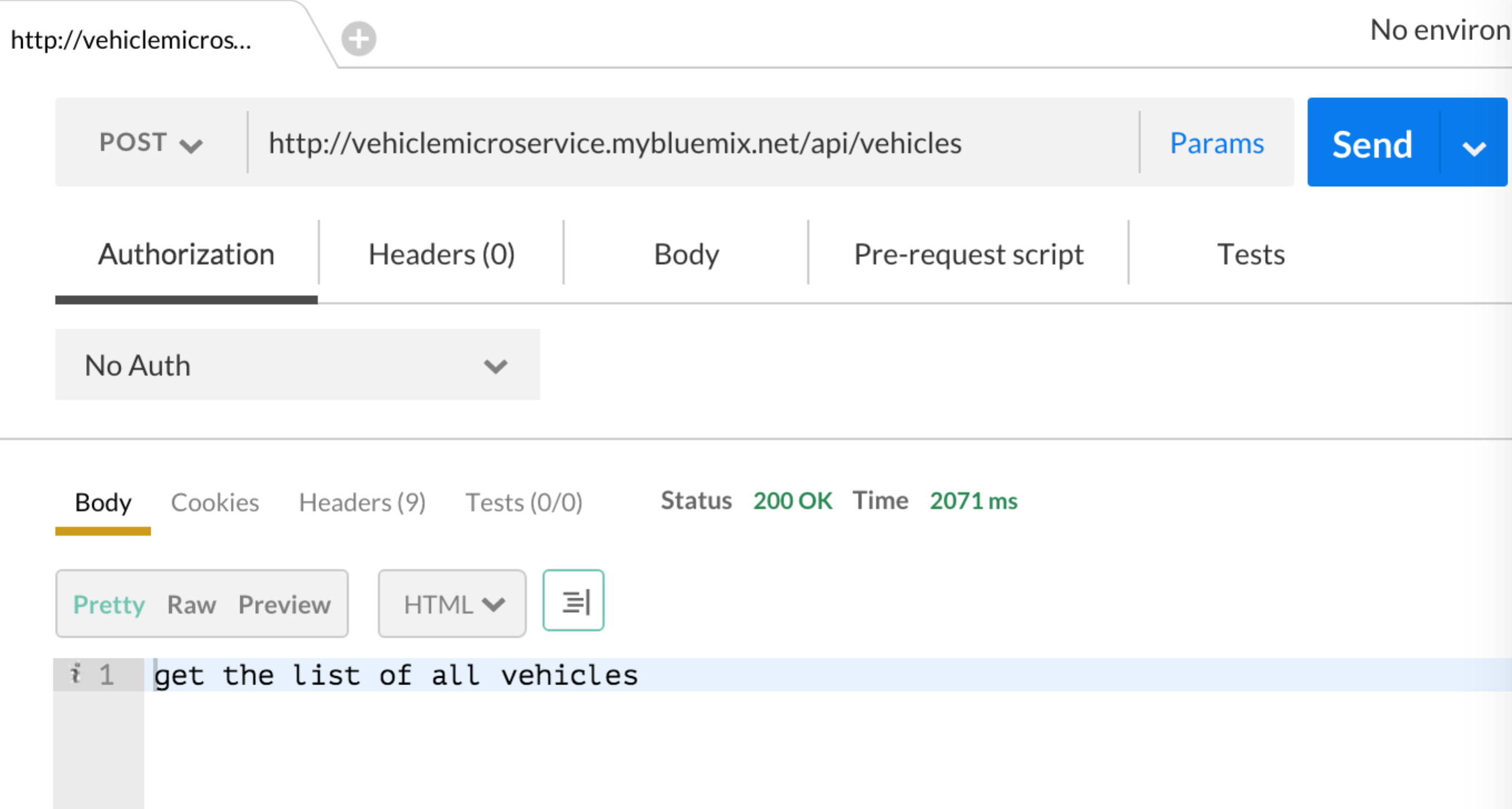Switch to Preview response view

(x=284, y=605)
